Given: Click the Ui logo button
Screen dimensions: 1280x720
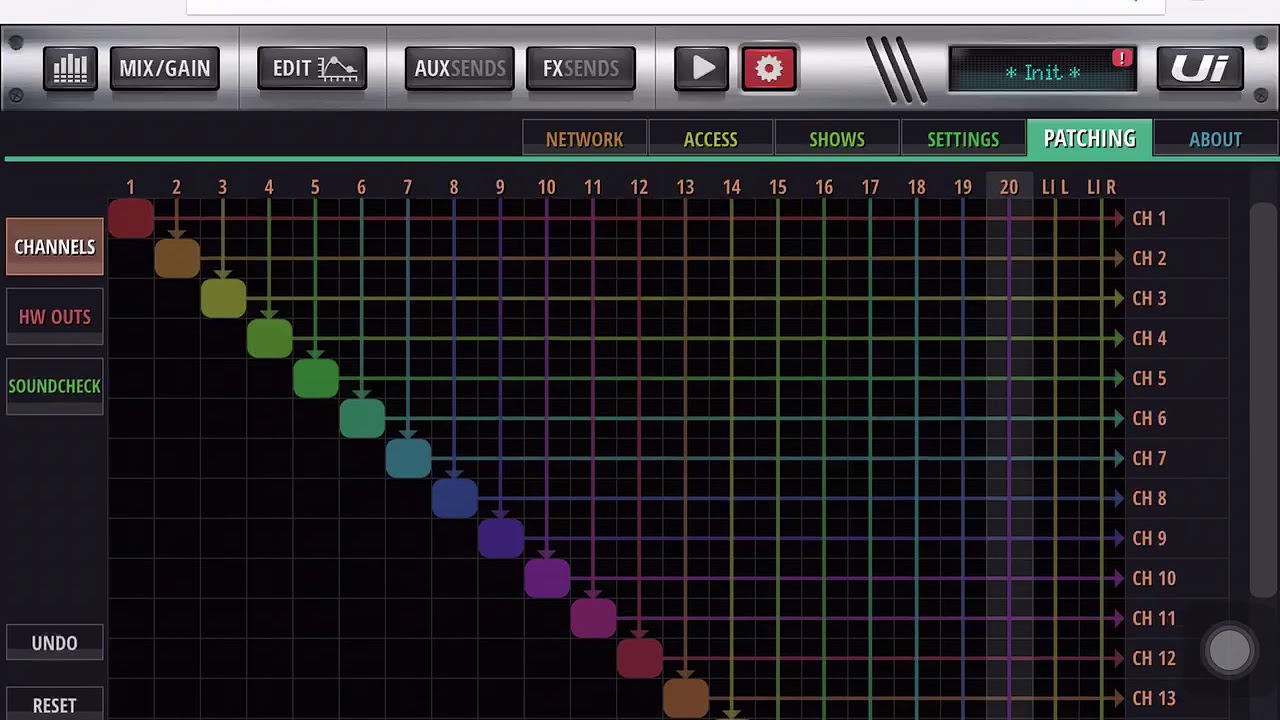Looking at the screenshot, I should coord(1200,68).
